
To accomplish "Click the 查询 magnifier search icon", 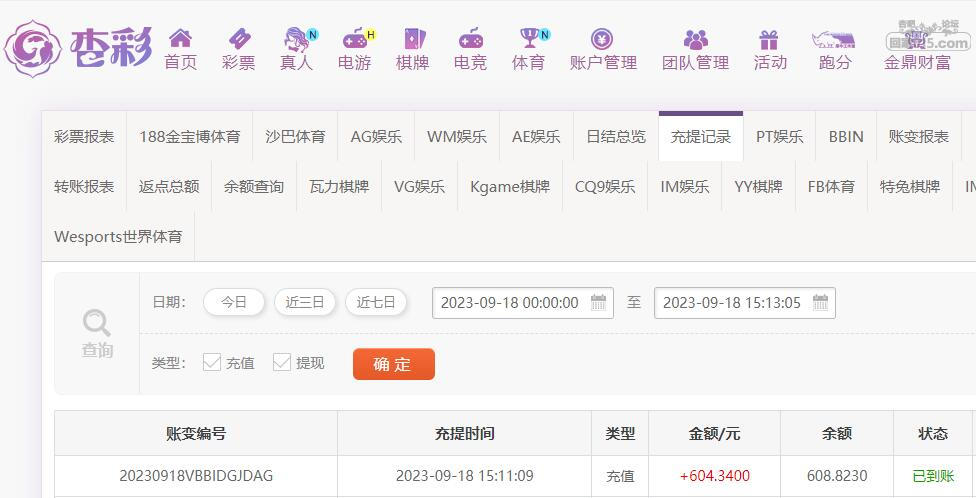I will coord(97,323).
